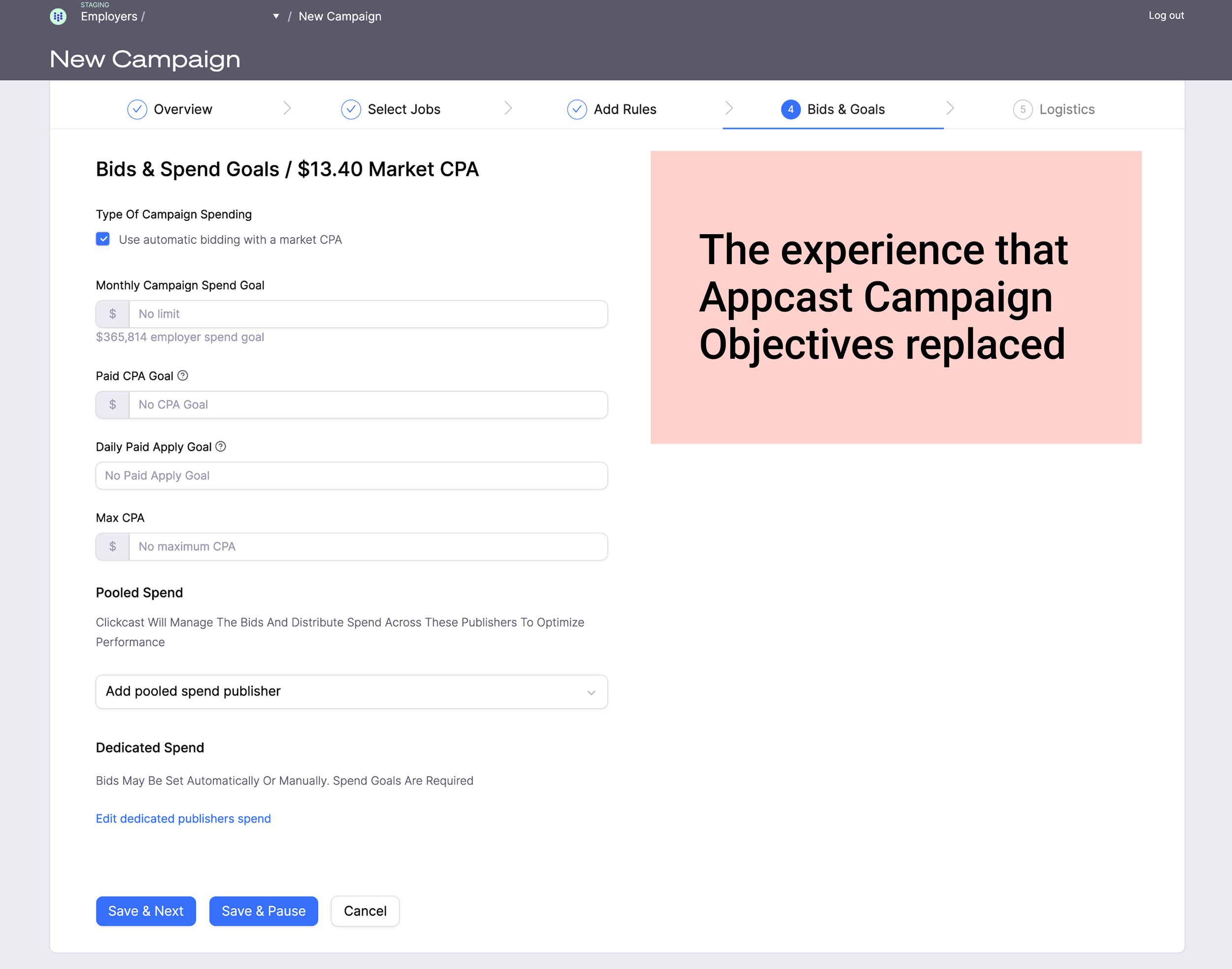Go to the Select Jobs step
This screenshot has width=1232, height=969.
[x=403, y=109]
